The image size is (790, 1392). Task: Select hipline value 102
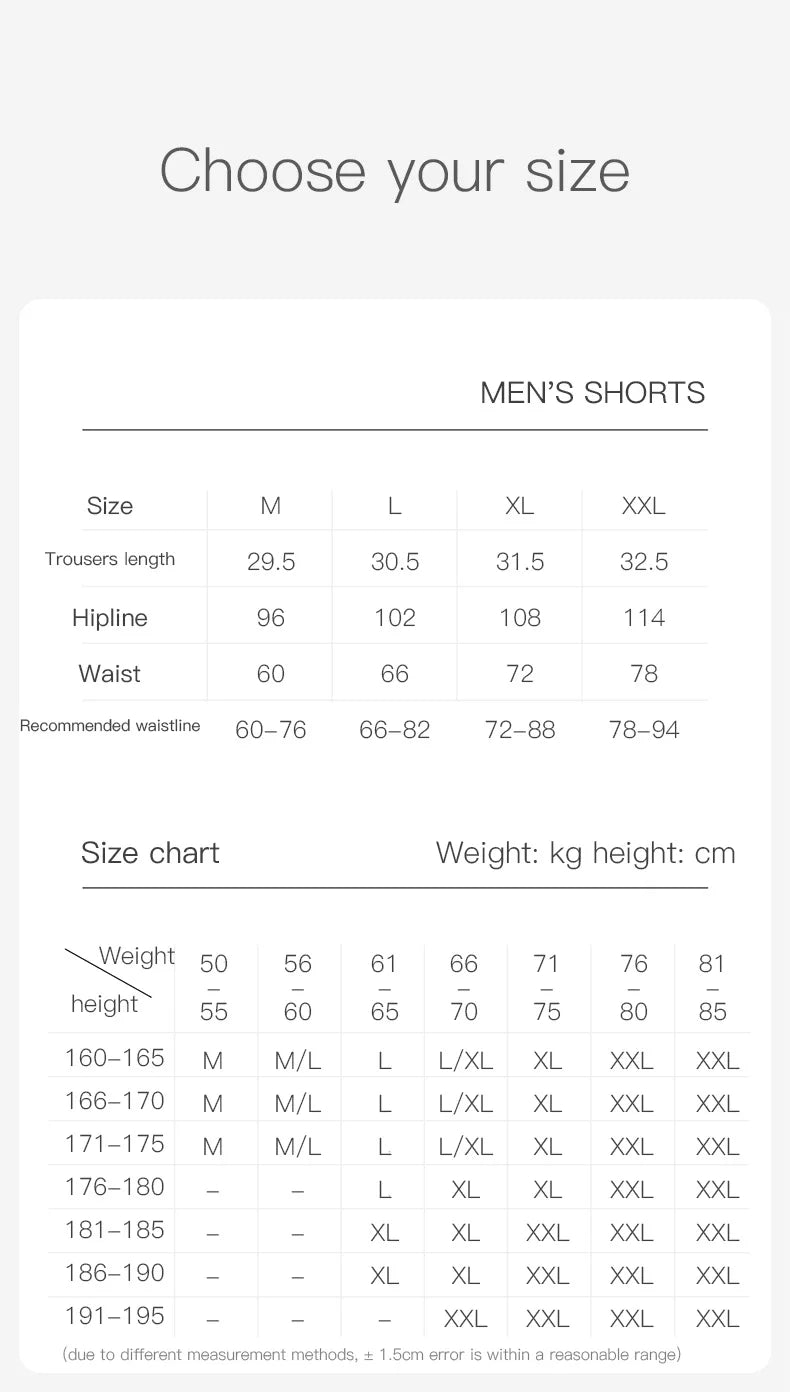[x=395, y=618]
